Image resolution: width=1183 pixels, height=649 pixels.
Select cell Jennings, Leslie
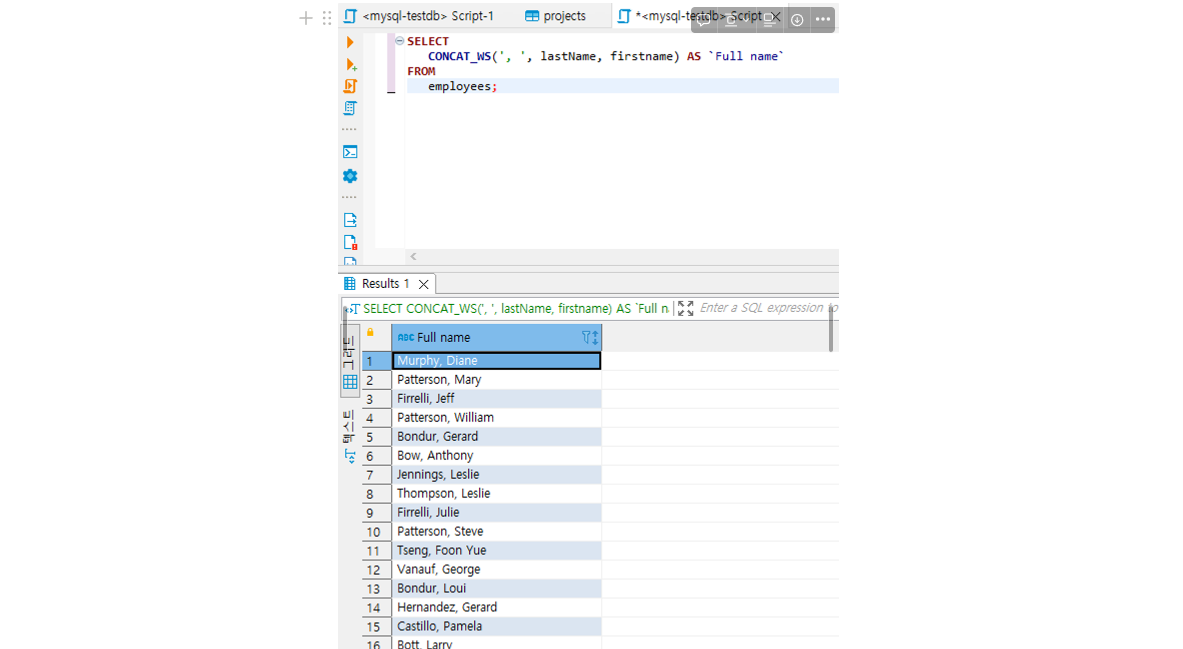(496, 475)
